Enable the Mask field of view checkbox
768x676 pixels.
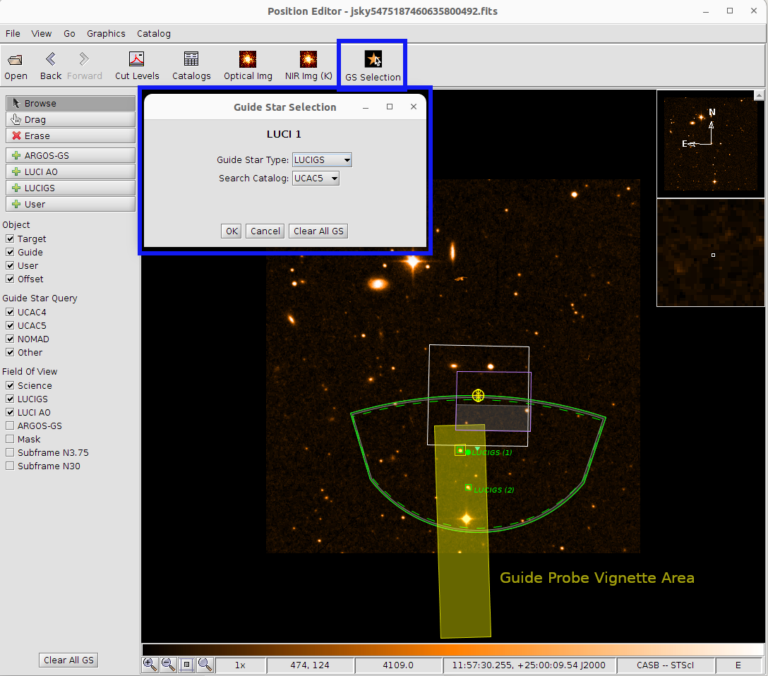[10, 439]
